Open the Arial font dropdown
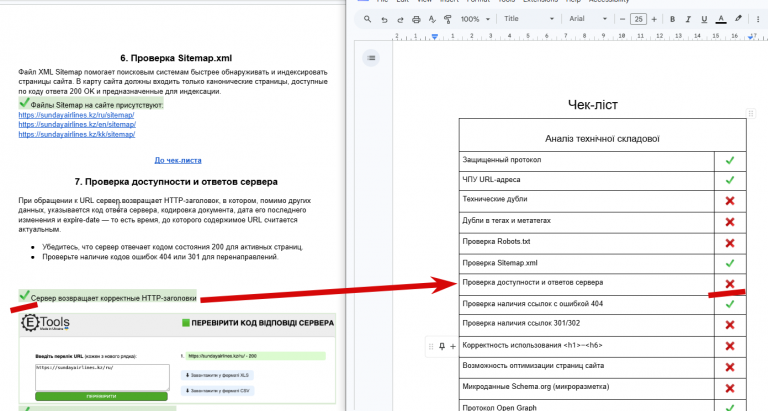 click(588, 19)
